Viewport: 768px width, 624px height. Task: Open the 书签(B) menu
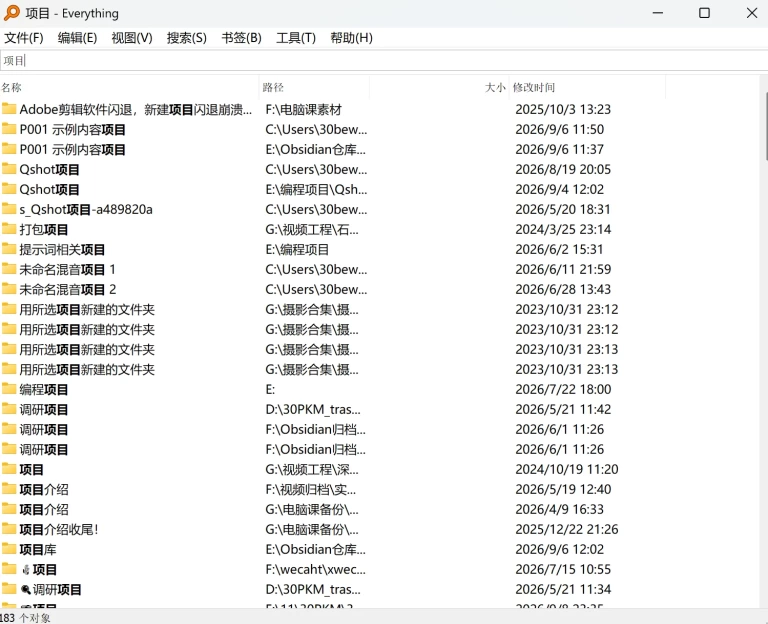241,38
